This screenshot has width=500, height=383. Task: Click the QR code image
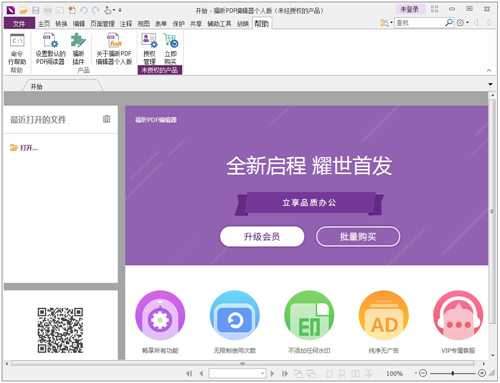(x=60, y=330)
